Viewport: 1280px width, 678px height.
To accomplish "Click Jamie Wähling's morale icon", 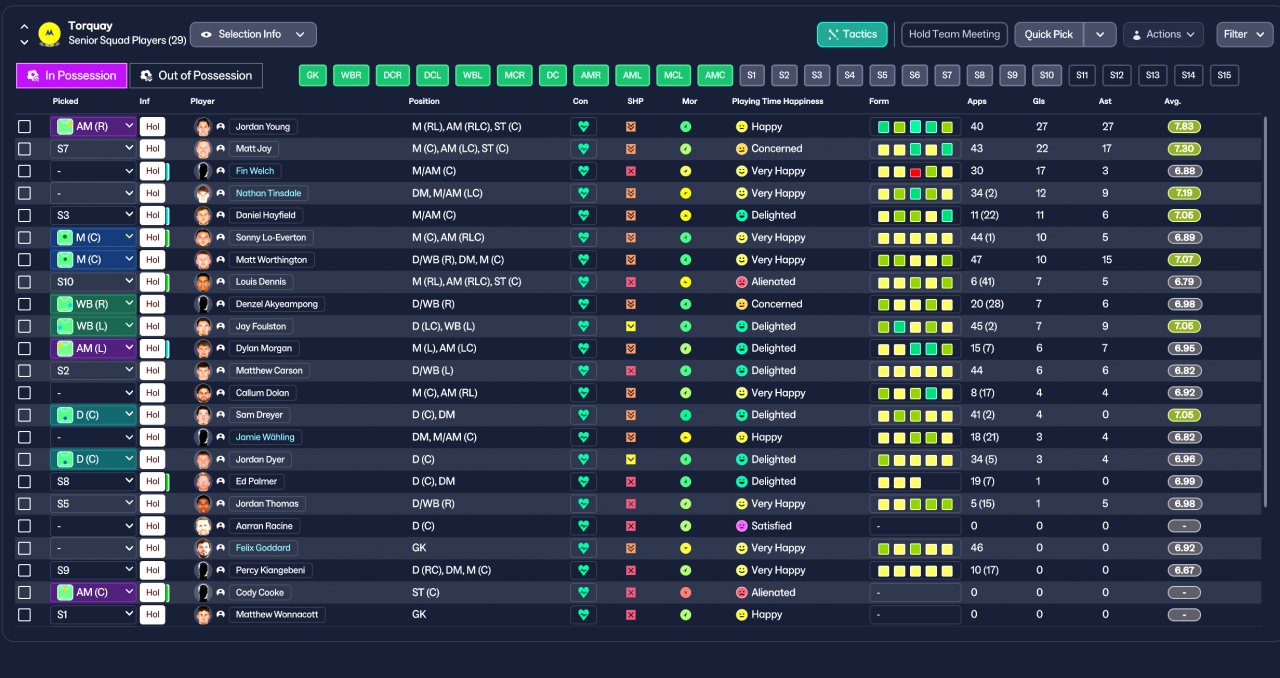I will coord(685,437).
